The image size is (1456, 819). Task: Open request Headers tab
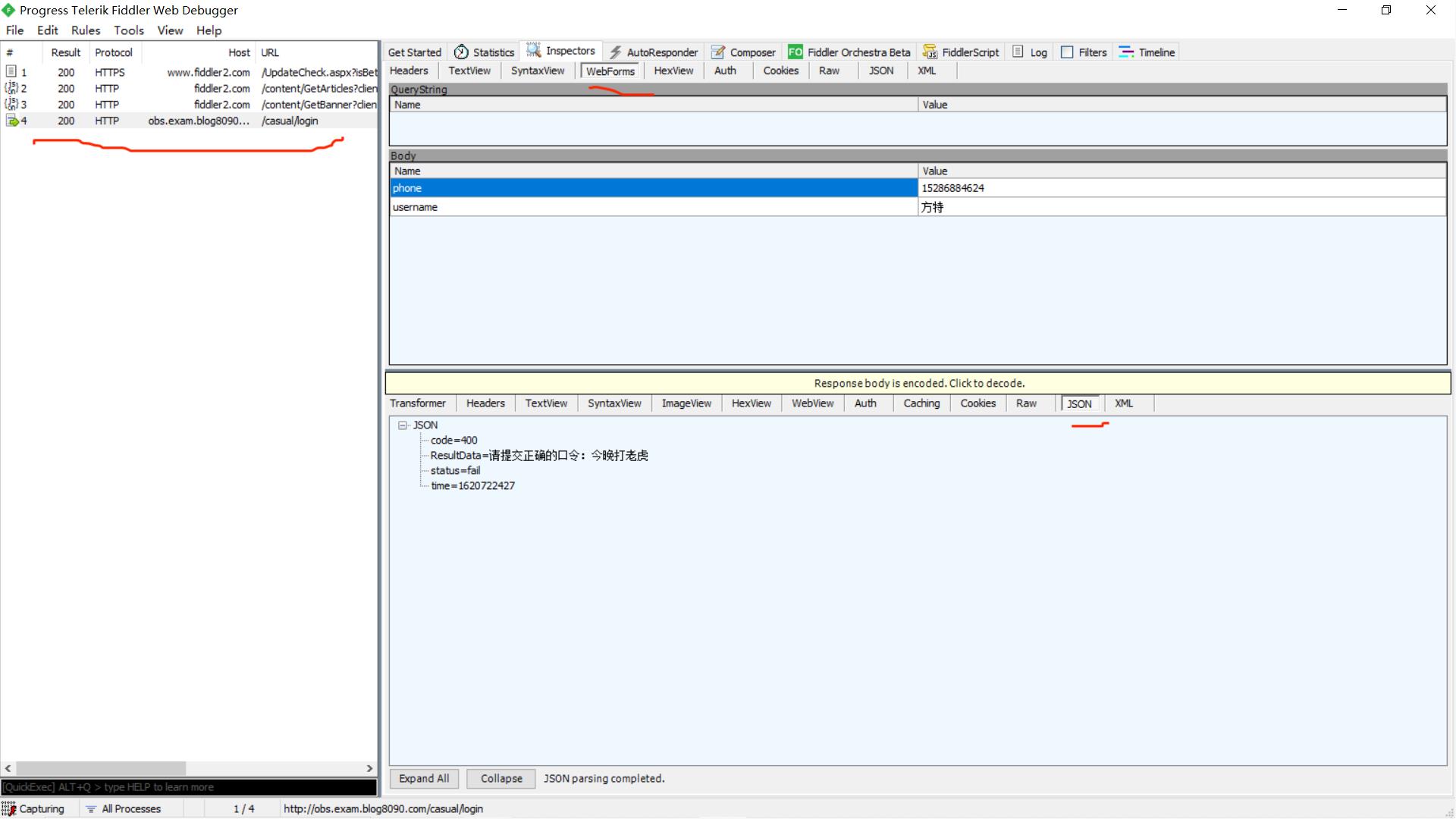click(409, 71)
